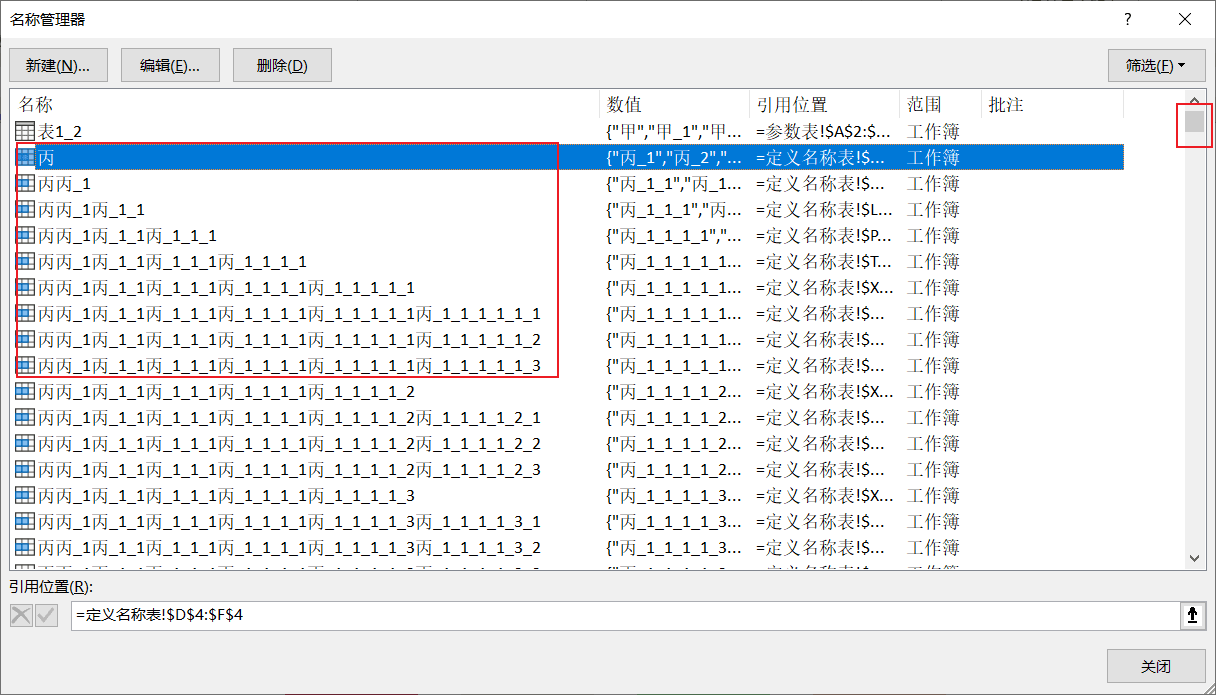Click the reference =定义名称表!$T...

[824, 261]
